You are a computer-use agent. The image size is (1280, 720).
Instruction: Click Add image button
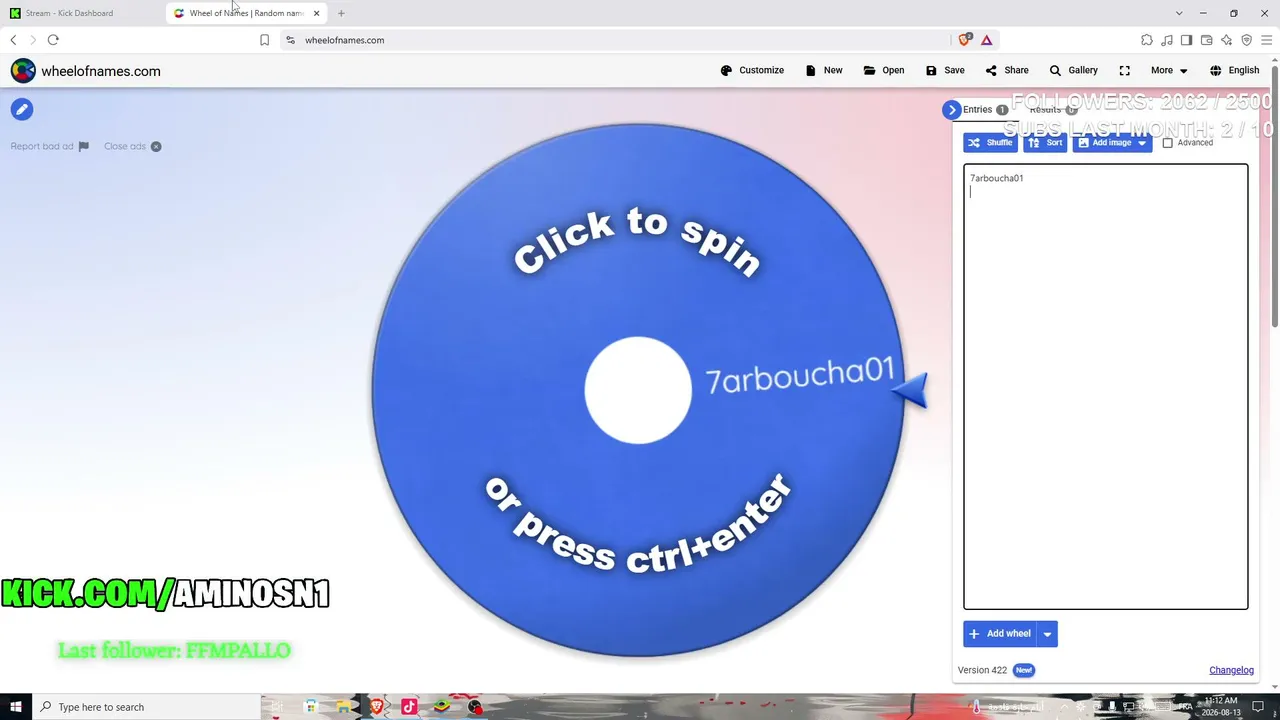click(1103, 143)
